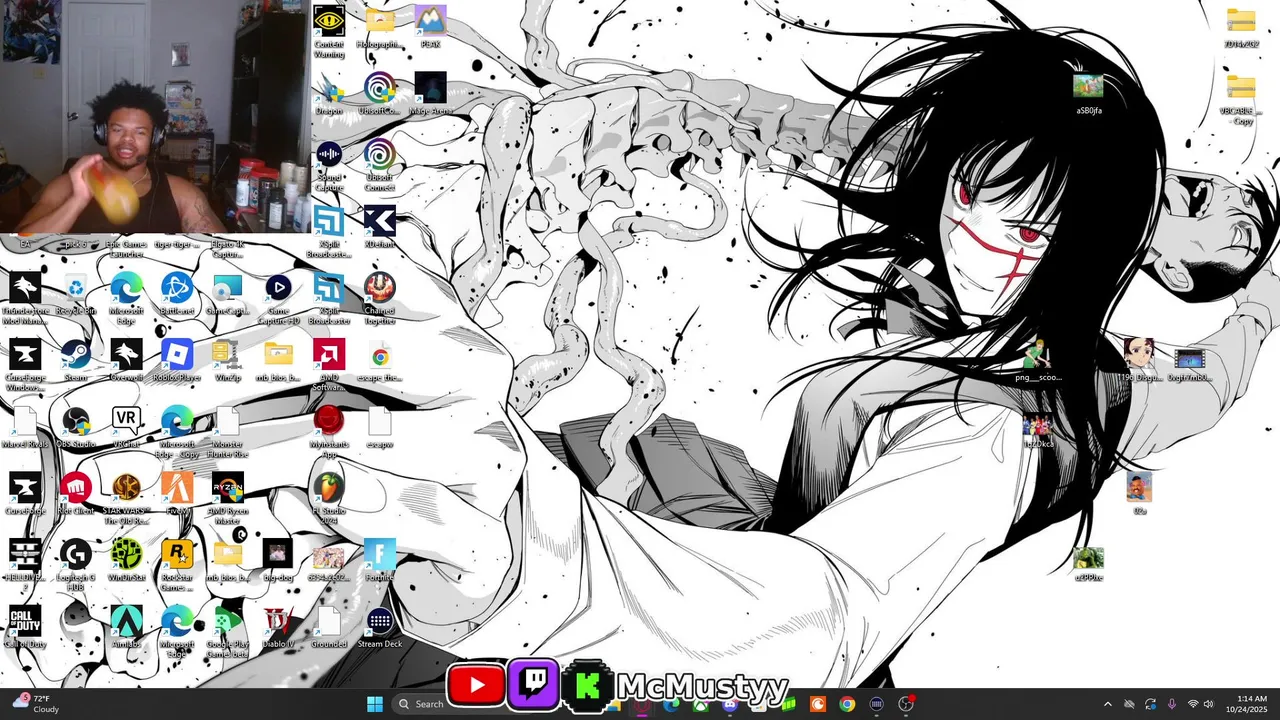The image size is (1280, 720).
Task: Open the Stream Deck shortcut
Action: (x=380, y=627)
